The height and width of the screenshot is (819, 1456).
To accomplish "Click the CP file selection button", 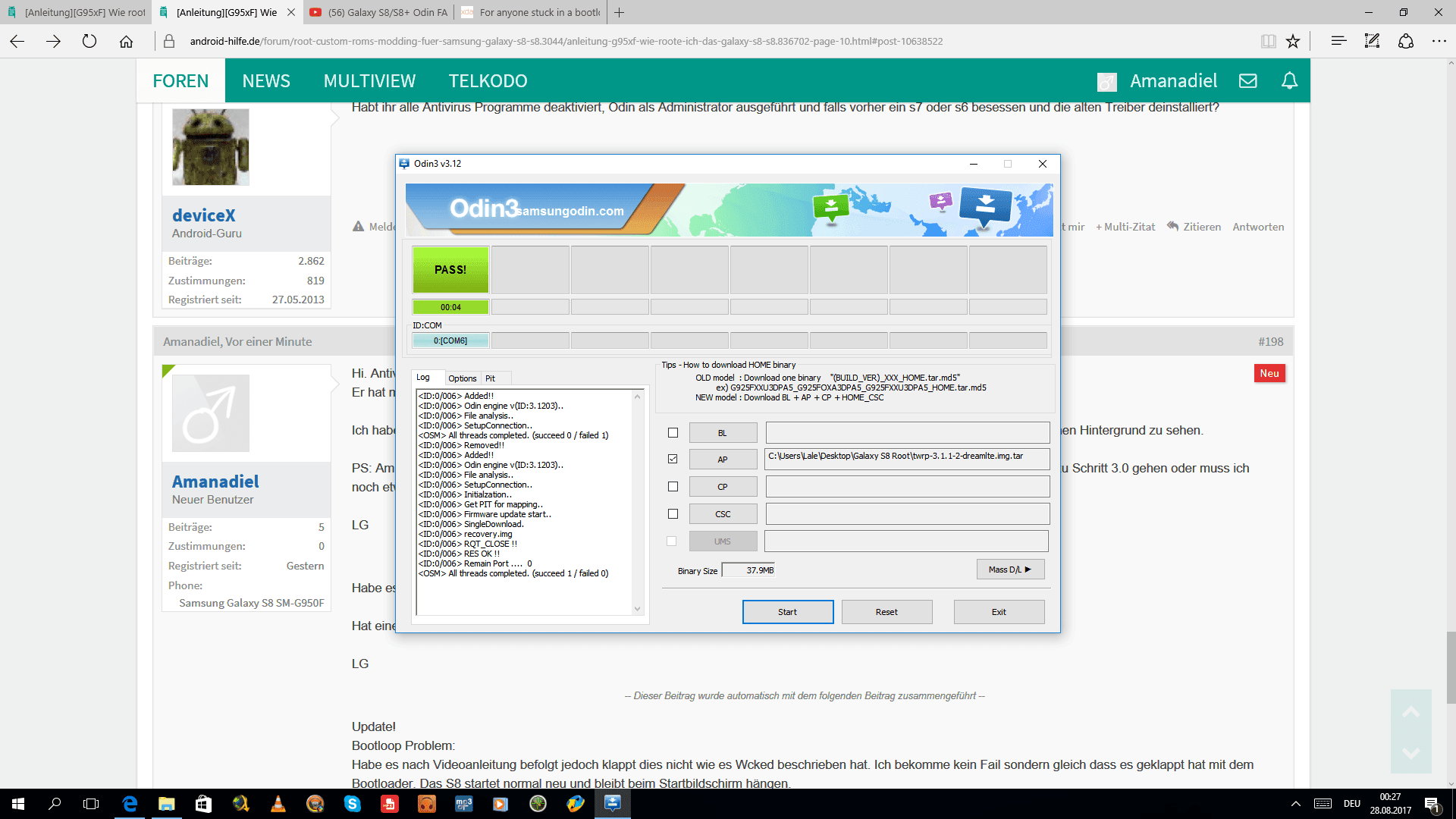I will 723,486.
